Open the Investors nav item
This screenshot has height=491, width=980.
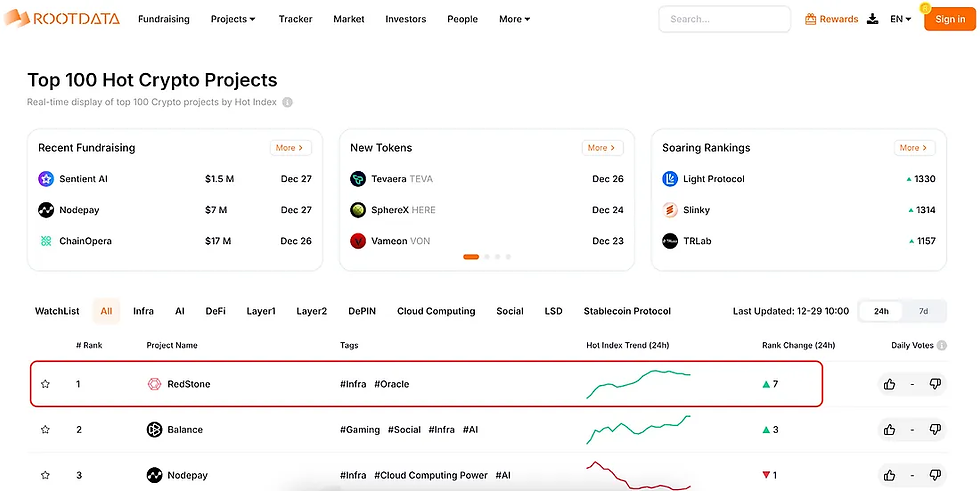click(406, 19)
